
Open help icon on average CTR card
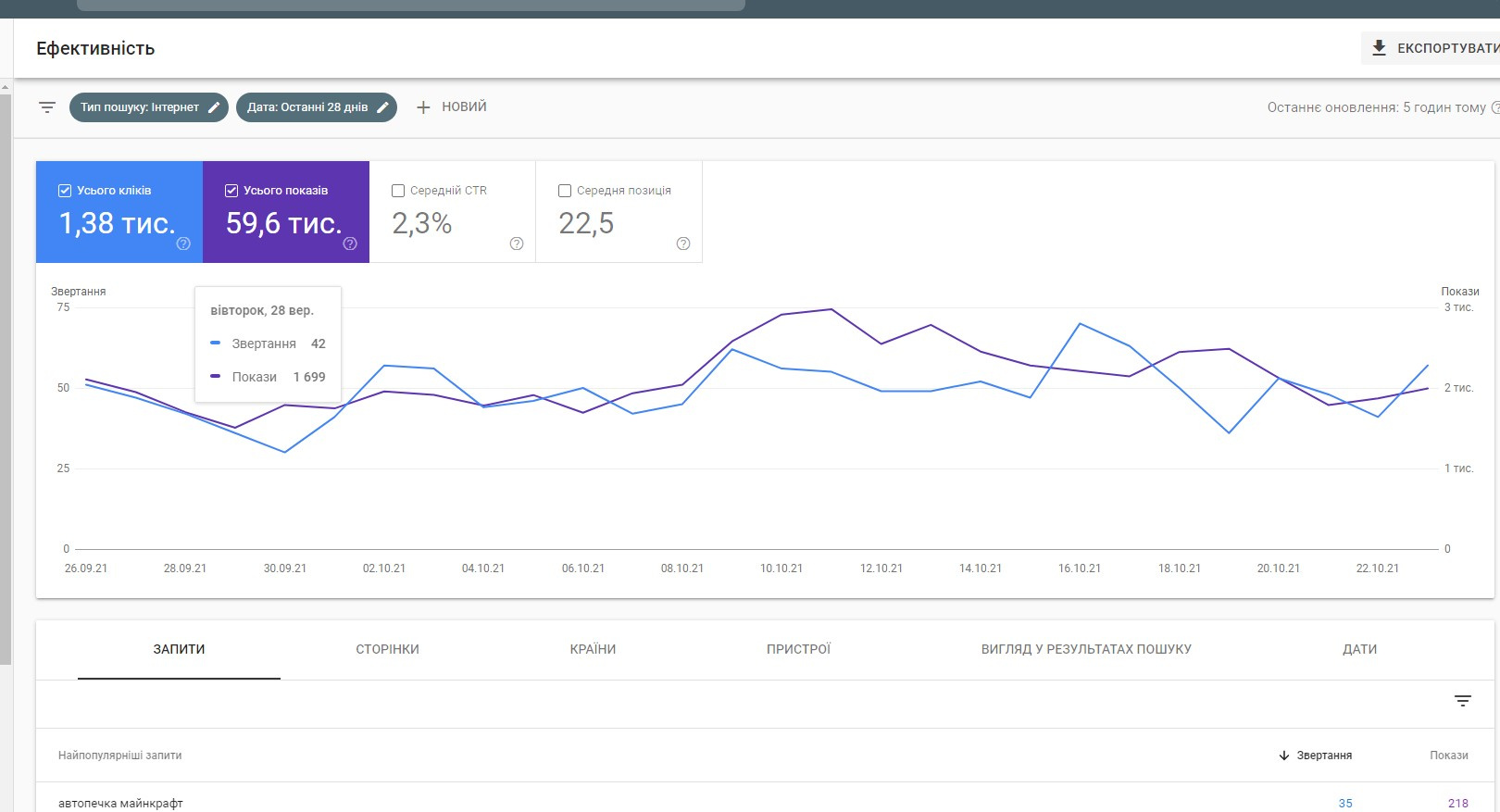tap(517, 244)
